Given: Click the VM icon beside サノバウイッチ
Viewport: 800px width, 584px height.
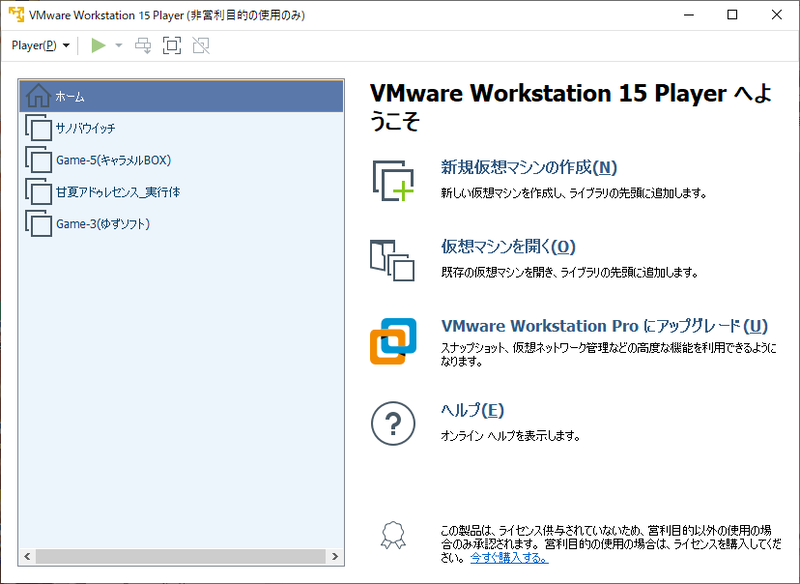Looking at the screenshot, I should 38,128.
